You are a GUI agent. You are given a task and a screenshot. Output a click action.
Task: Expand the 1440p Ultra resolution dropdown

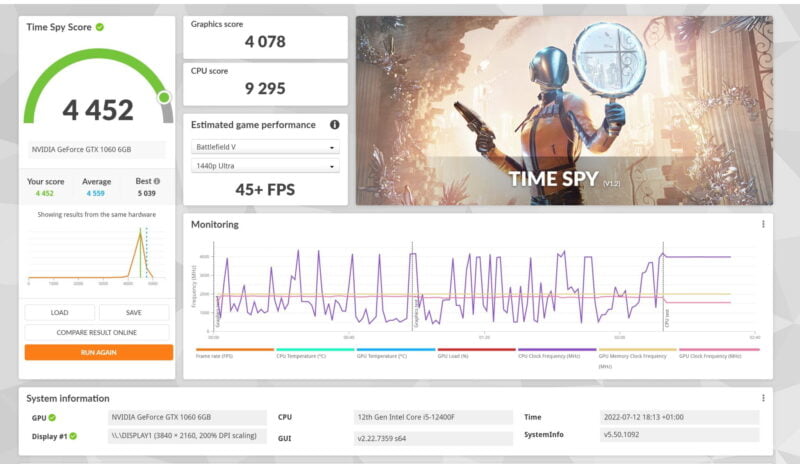point(265,165)
